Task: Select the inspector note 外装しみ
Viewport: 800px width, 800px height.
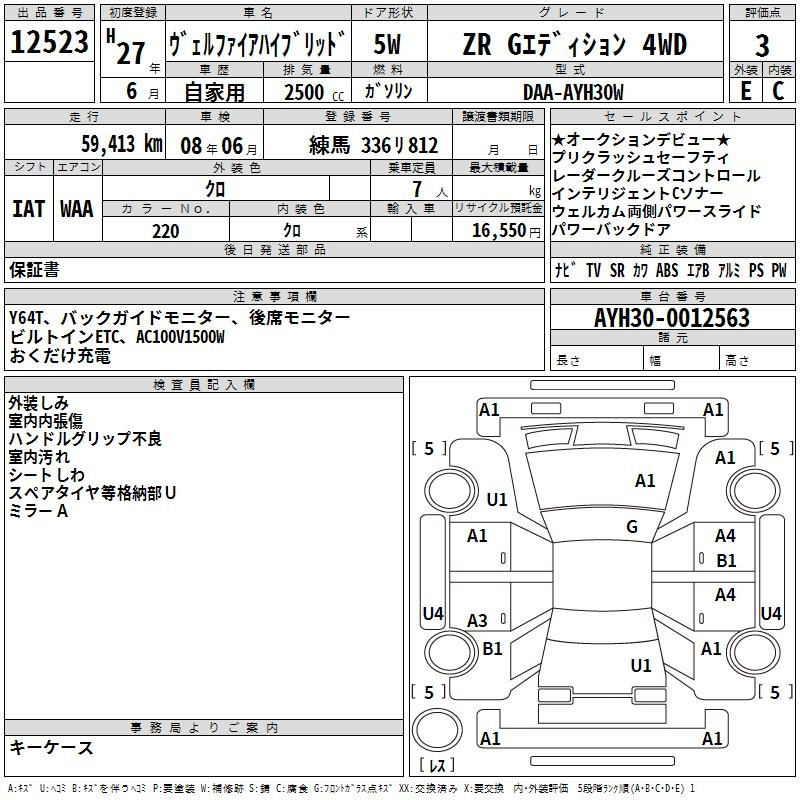Action: click(x=38, y=403)
